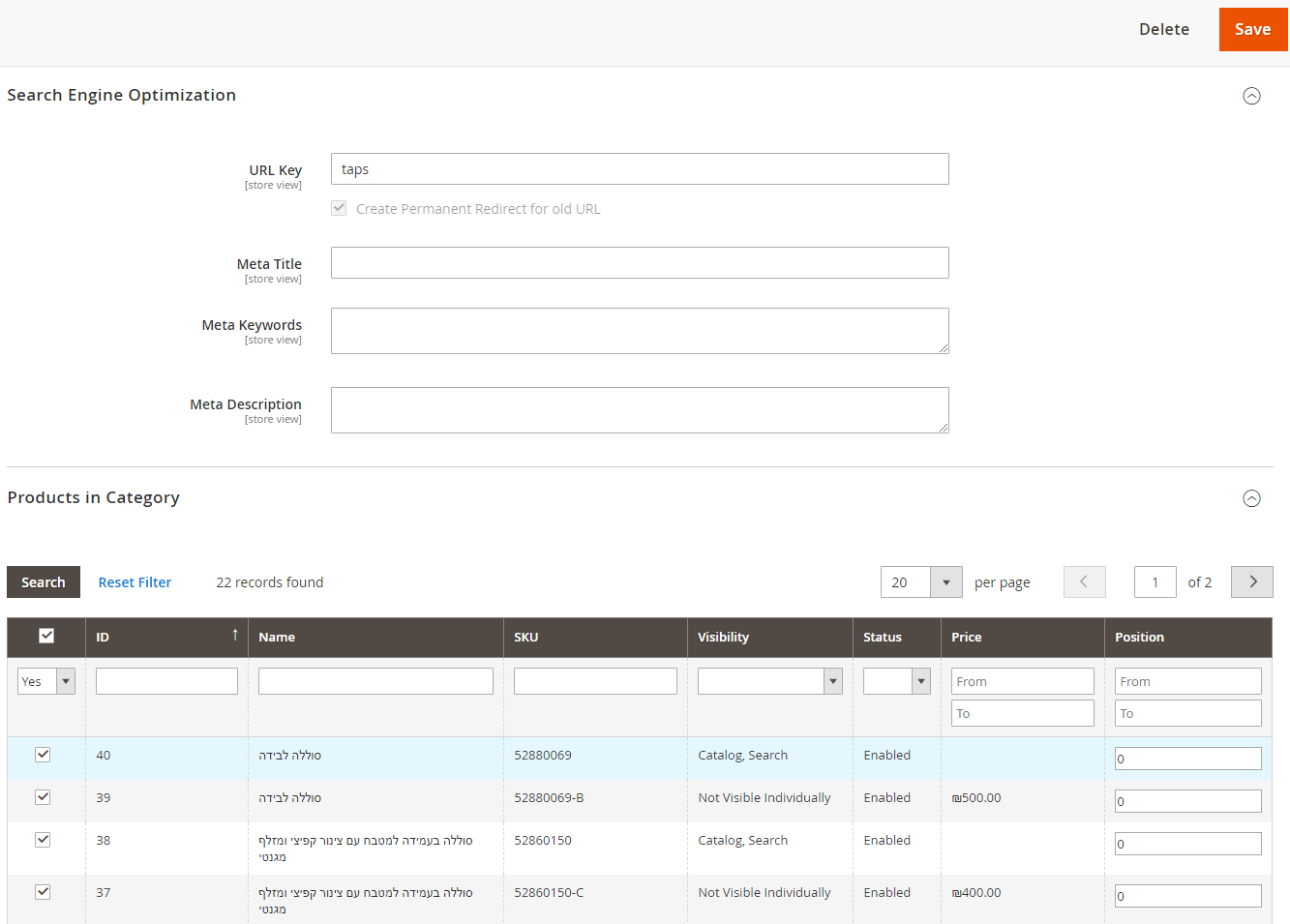Viewport: 1290px width, 924px height.
Task: Click the ID column sort arrow
Action: pyautogui.click(x=234, y=636)
